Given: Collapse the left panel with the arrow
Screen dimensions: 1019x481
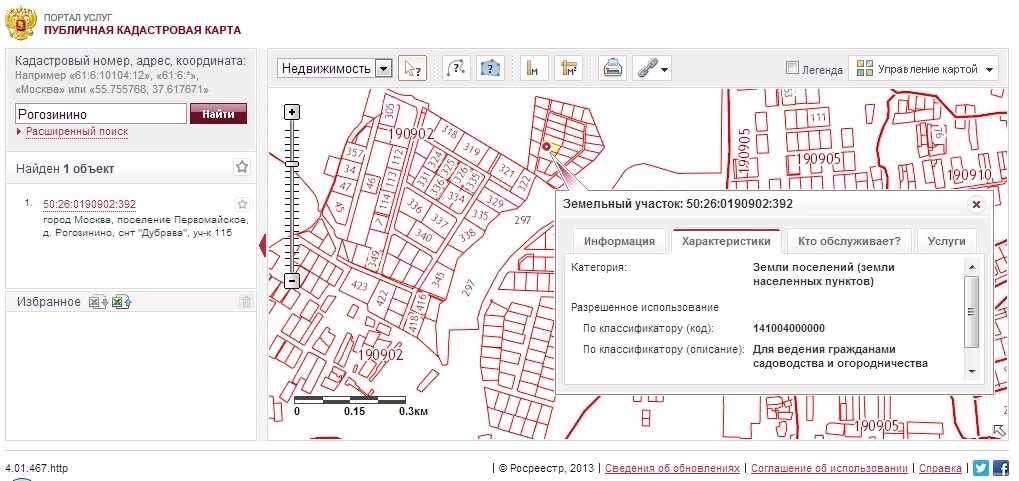Looking at the screenshot, I should click(263, 246).
